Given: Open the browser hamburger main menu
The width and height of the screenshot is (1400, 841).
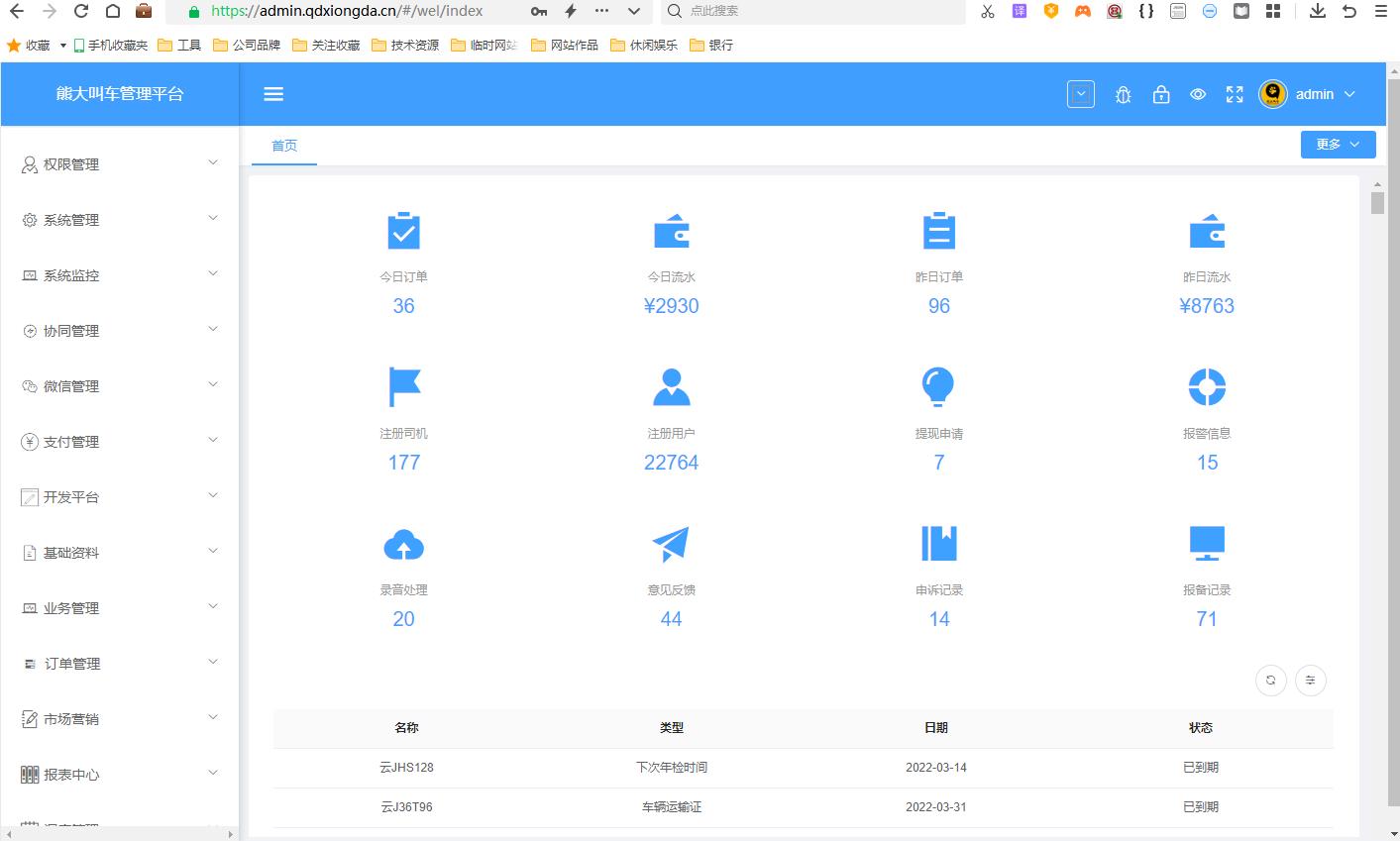Looking at the screenshot, I should coord(1381,11).
